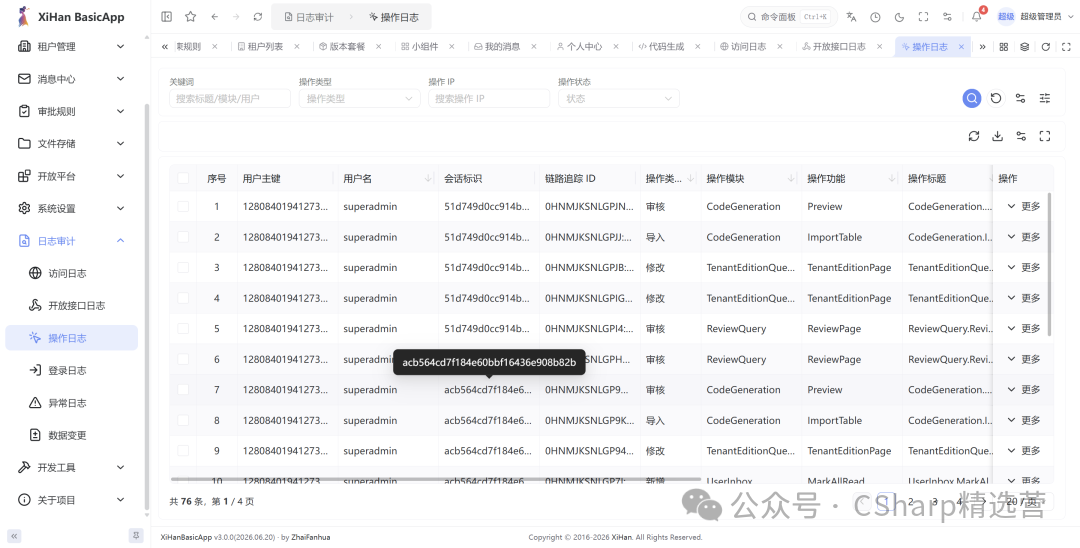Open 异常日志 in sidebar
This screenshot has height=548, width=1080.
click(x=72, y=403)
